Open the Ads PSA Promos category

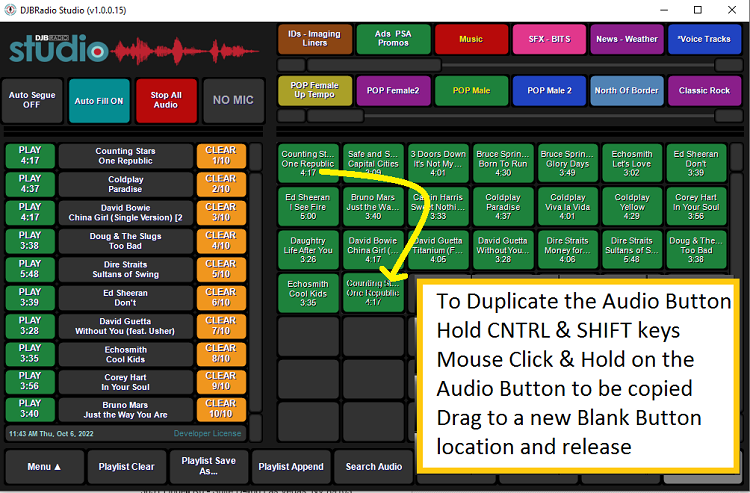(393, 39)
